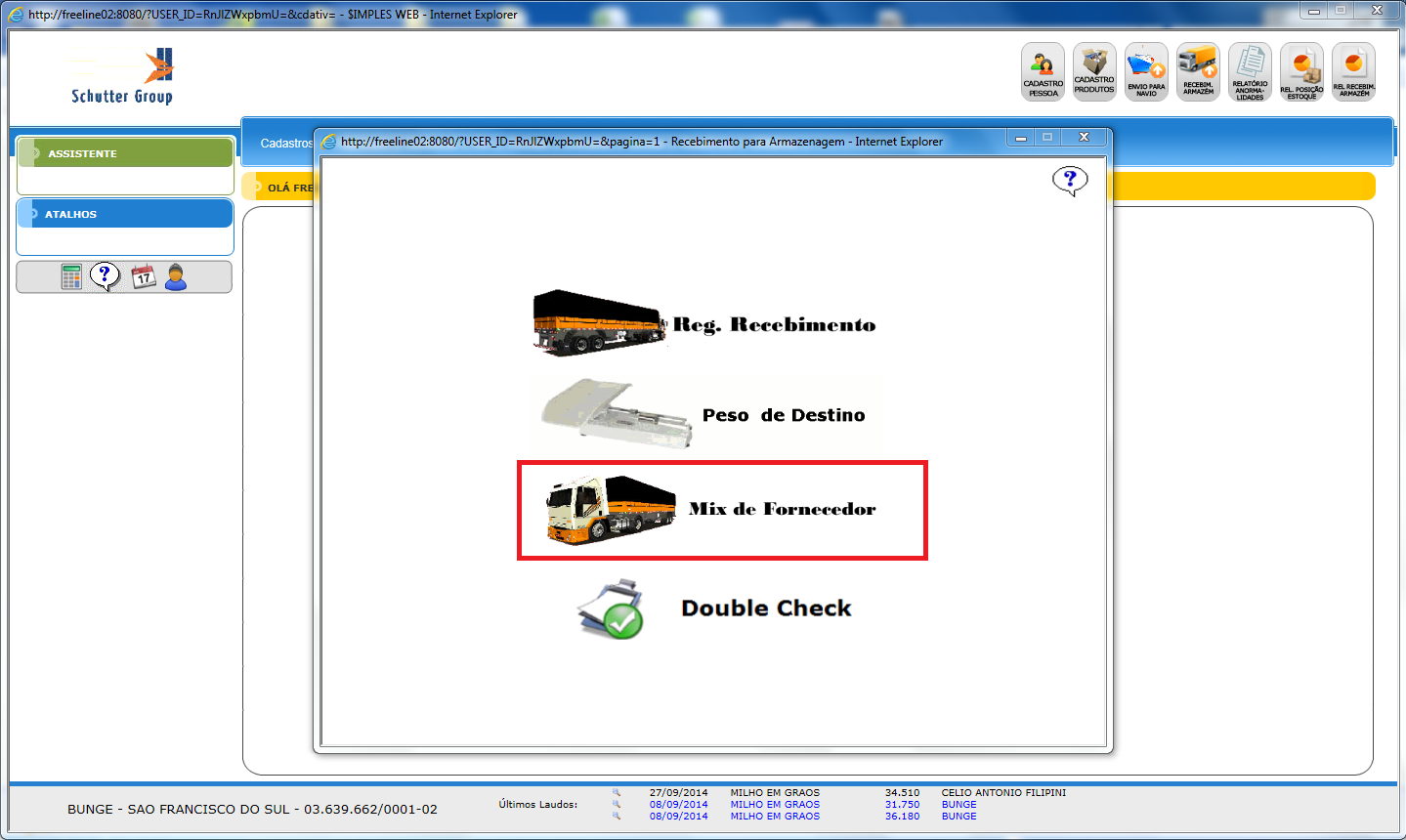The width and height of the screenshot is (1406, 840).
Task: Click the user profile icon in sidebar
Action: pyautogui.click(x=176, y=277)
